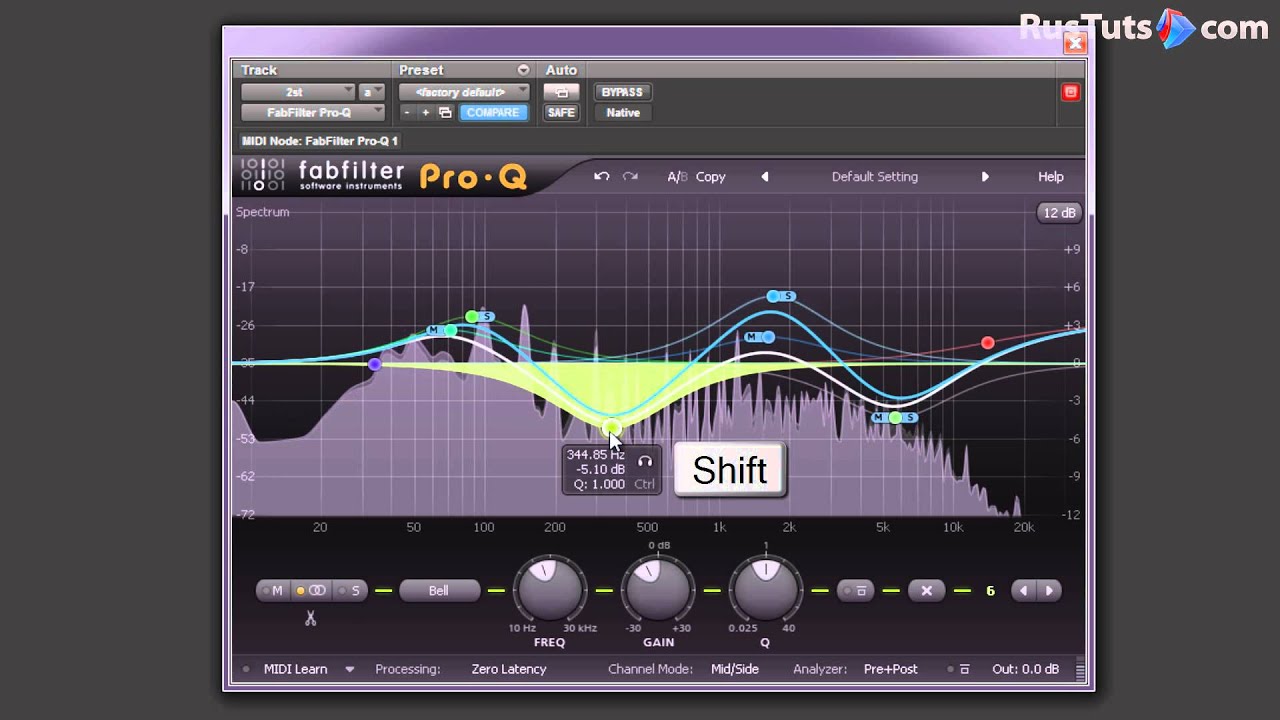Click the redo arrow icon
The image size is (1280, 720).
(x=630, y=176)
